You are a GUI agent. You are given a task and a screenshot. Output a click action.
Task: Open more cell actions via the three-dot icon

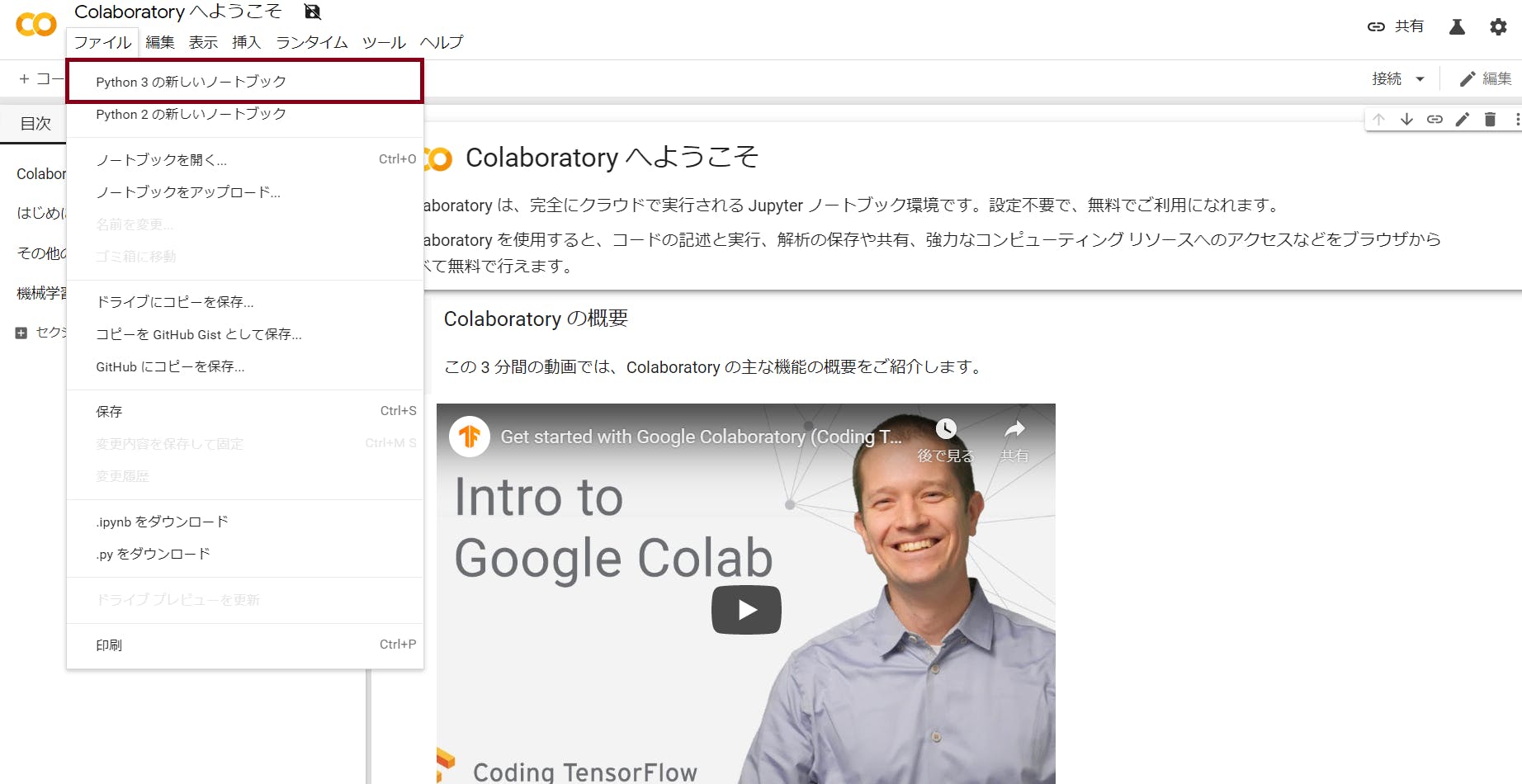pos(1517,119)
